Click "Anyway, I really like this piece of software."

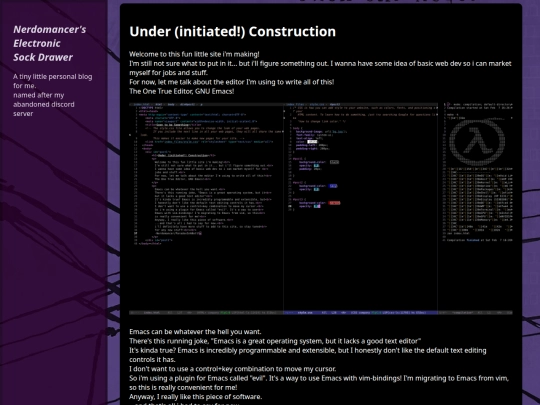[195, 397]
